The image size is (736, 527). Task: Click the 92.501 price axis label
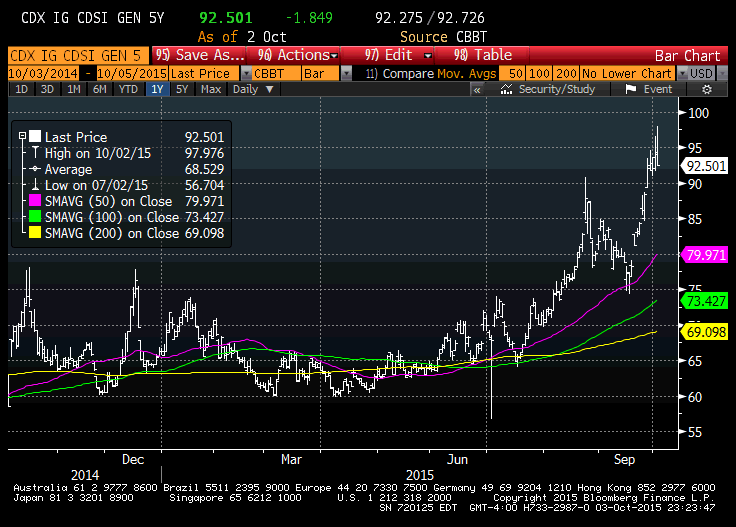pyautogui.click(x=704, y=166)
